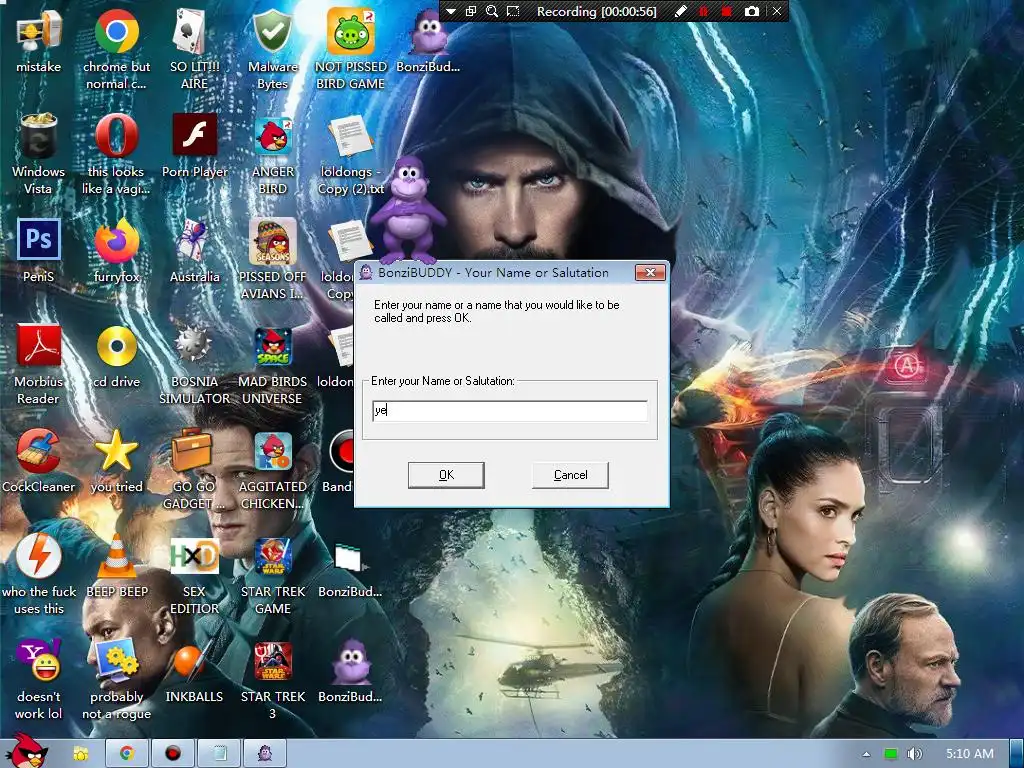Take a screenshot with the camera icon
The width and height of the screenshot is (1024, 768).
pyautogui.click(x=752, y=11)
